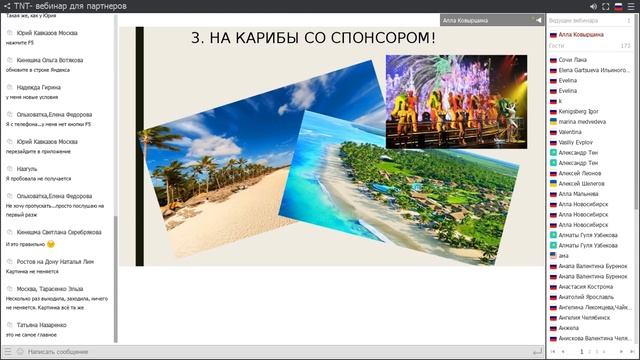This screenshot has width=640, height=360.
Task: Click avatar icon of Надежда Гирина in chat
Action: click(10, 87)
